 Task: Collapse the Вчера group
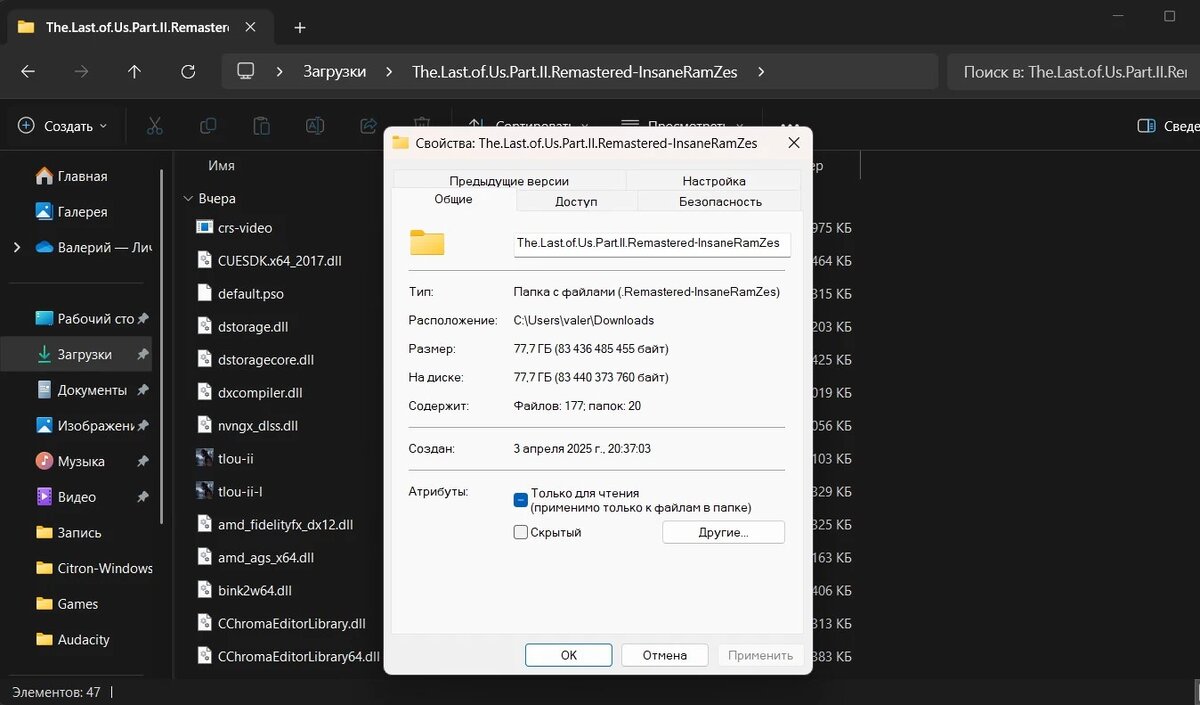coord(187,199)
